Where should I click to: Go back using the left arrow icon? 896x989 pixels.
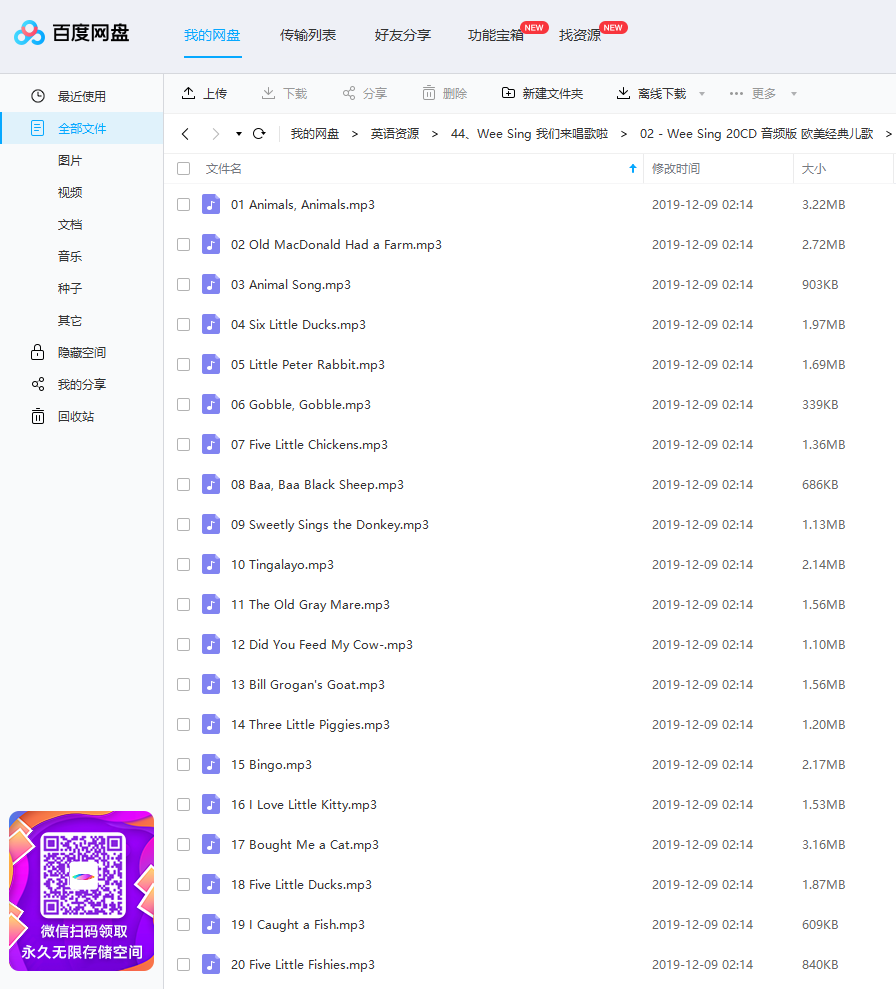[x=185, y=134]
